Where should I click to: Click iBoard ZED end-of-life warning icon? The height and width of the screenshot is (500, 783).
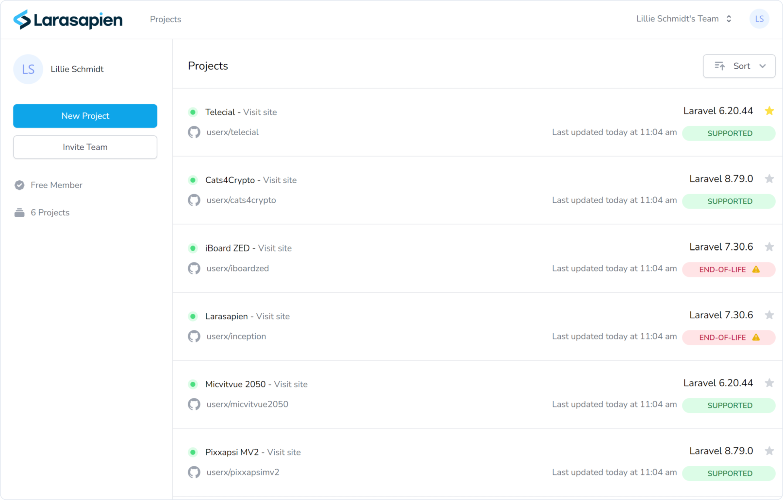click(x=756, y=269)
